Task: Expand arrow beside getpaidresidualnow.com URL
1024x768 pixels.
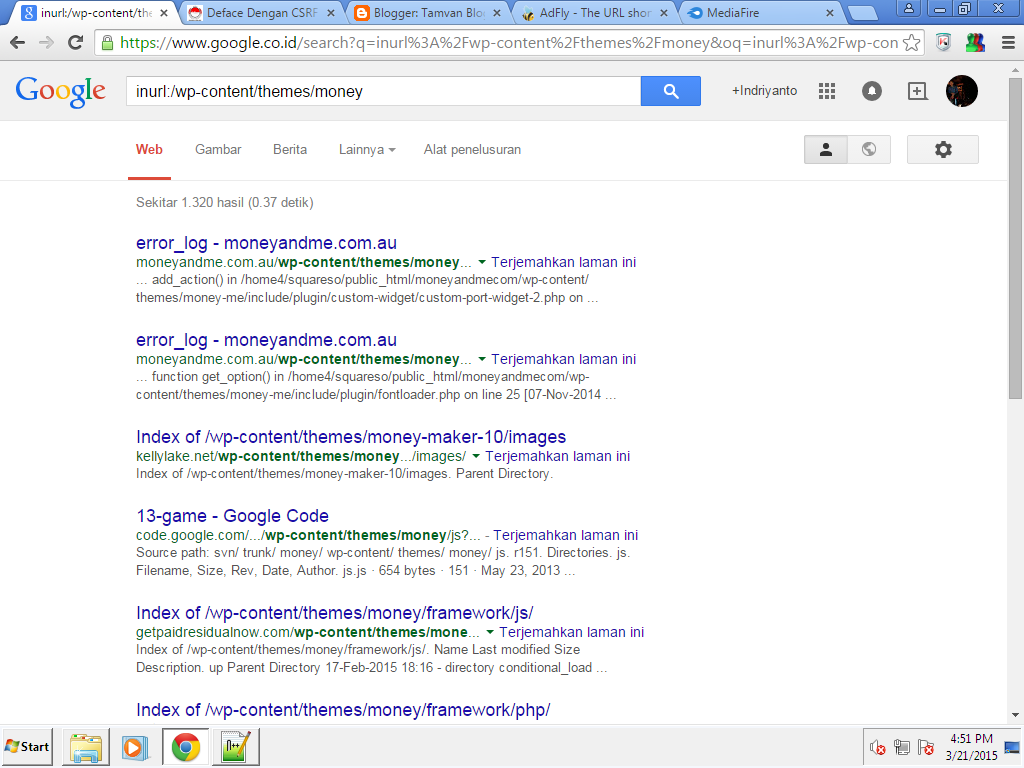Action: click(x=490, y=632)
